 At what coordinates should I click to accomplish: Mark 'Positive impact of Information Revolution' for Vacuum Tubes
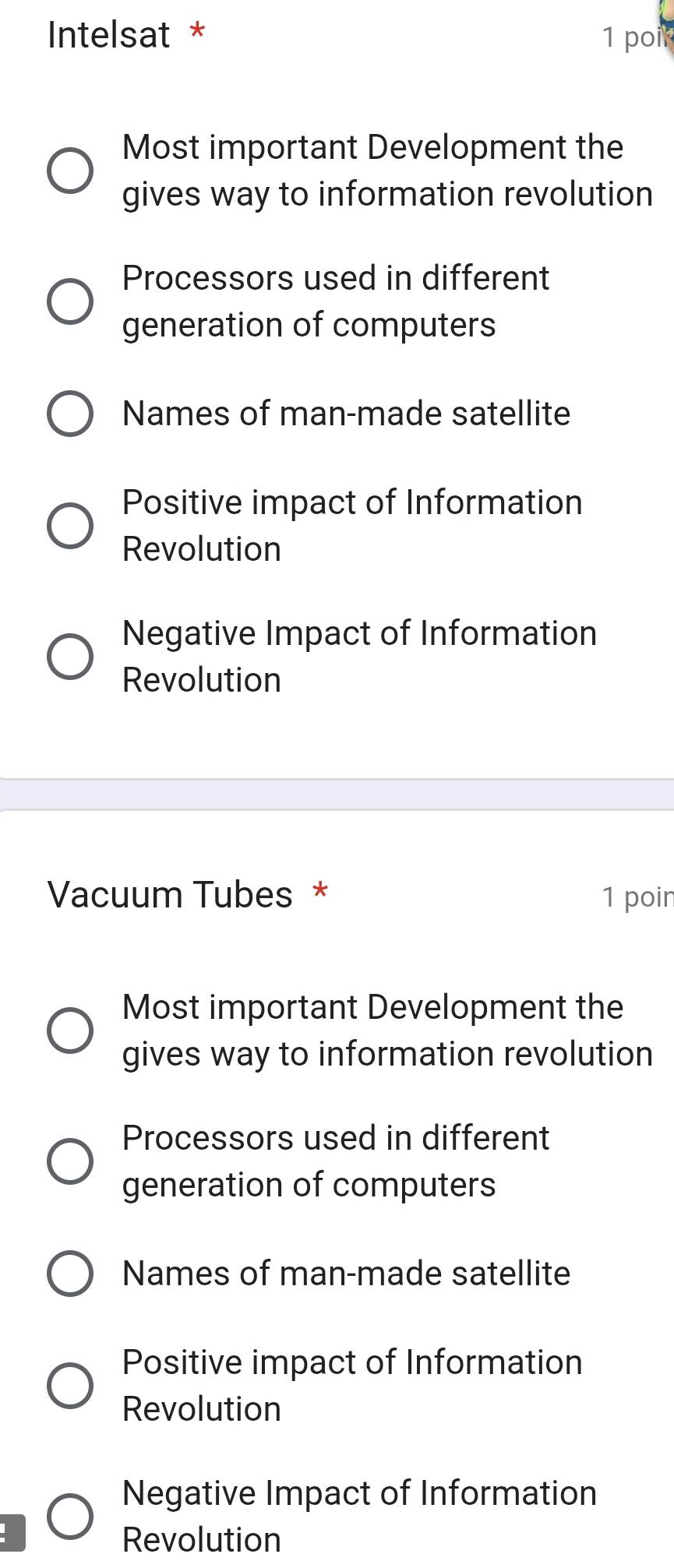(x=70, y=1386)
